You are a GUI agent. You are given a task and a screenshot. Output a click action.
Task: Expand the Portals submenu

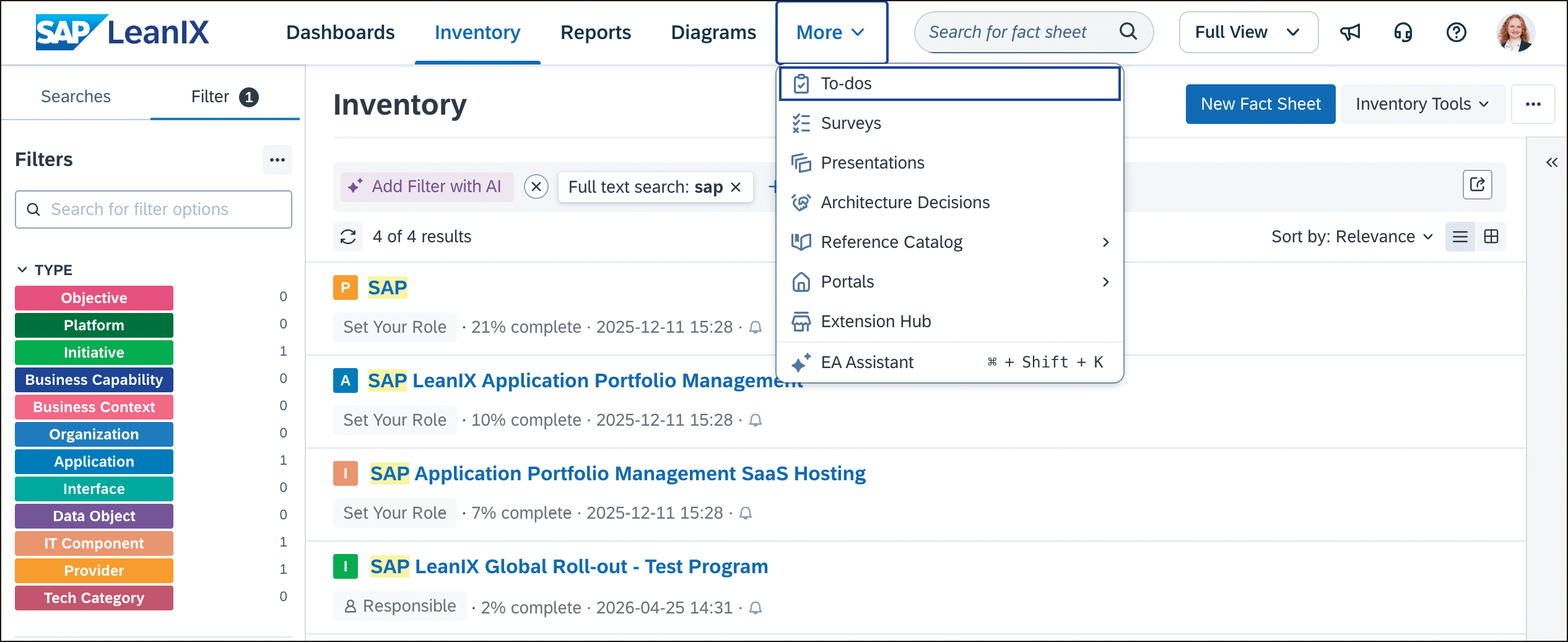pyautogui.click(x=950, y=282)
